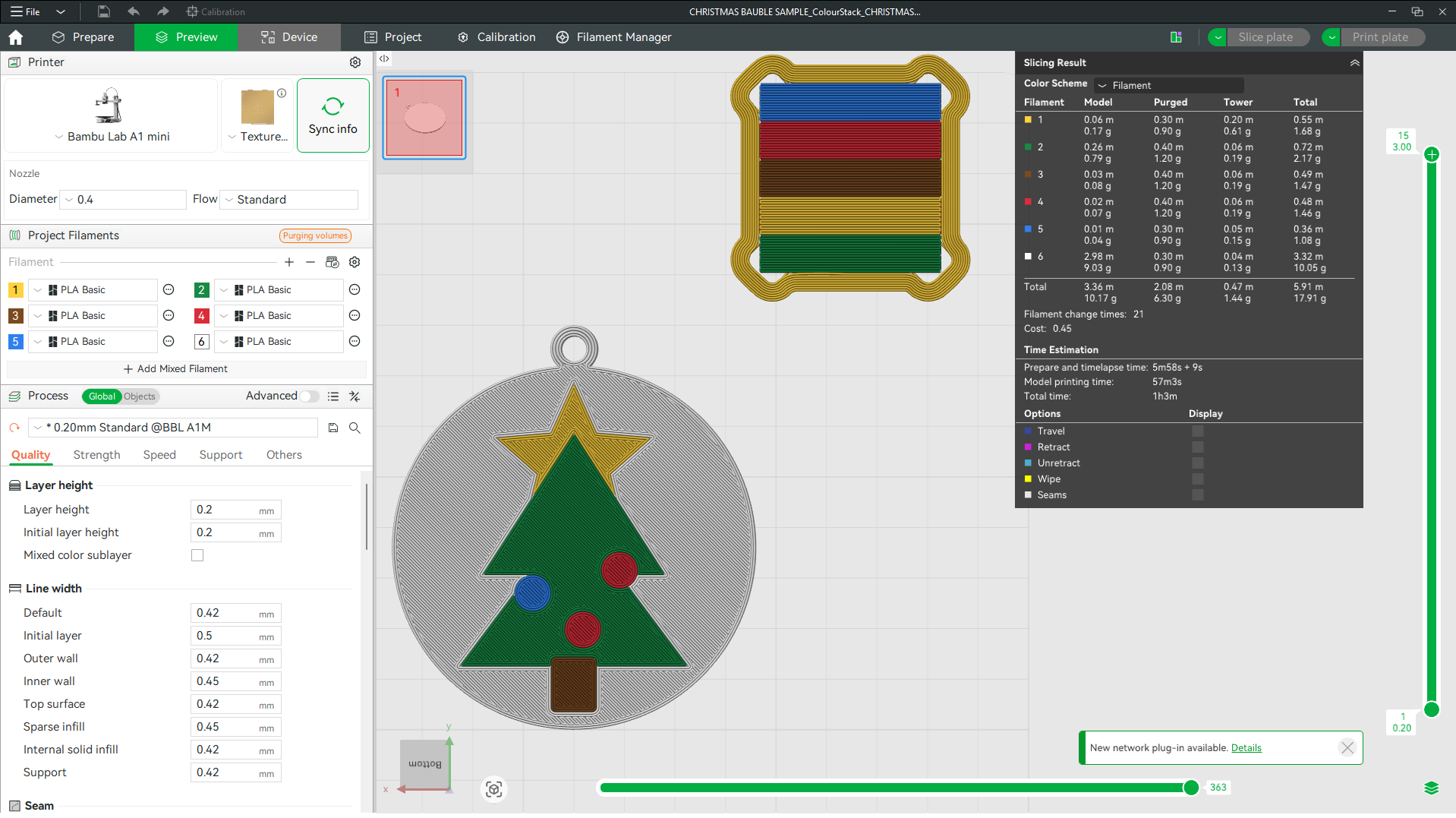Switch process scope to Global
Image resolution: width=1456 pixels, height=818 pixels.
coord(102,396)
